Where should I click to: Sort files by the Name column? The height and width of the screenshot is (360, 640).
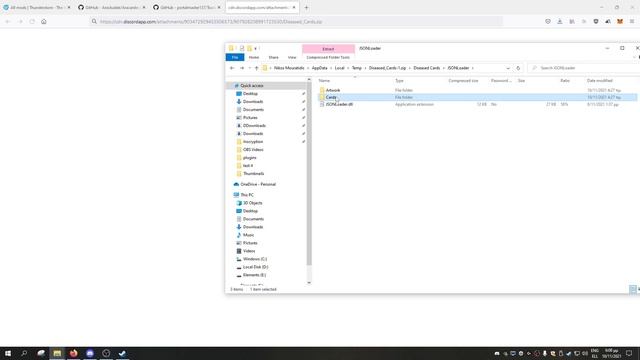pos(324,81)
